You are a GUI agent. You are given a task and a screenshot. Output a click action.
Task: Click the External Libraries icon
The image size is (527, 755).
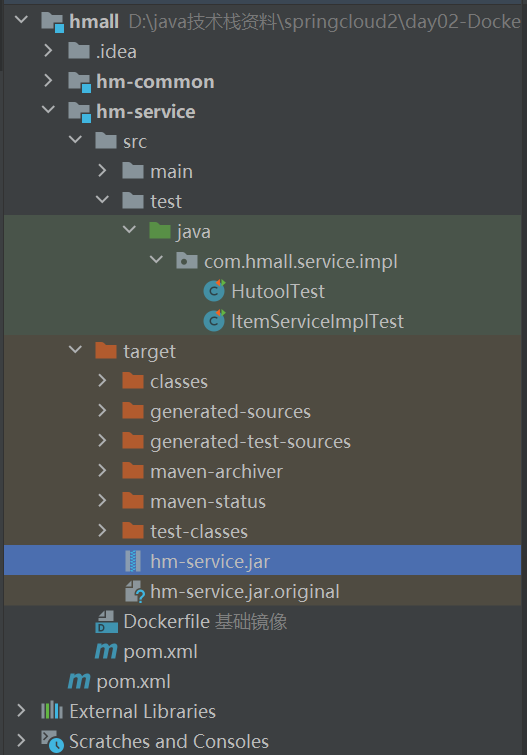point(52,711)
